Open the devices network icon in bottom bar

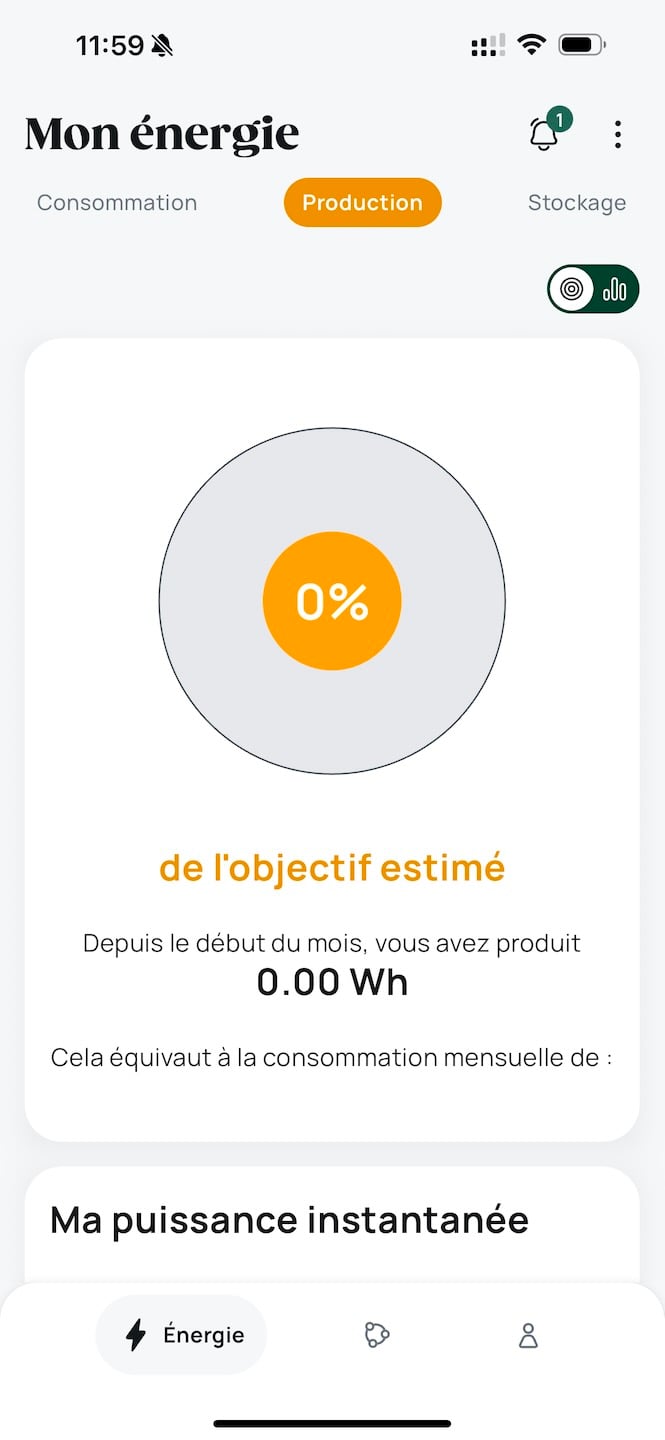[376, 1334]
